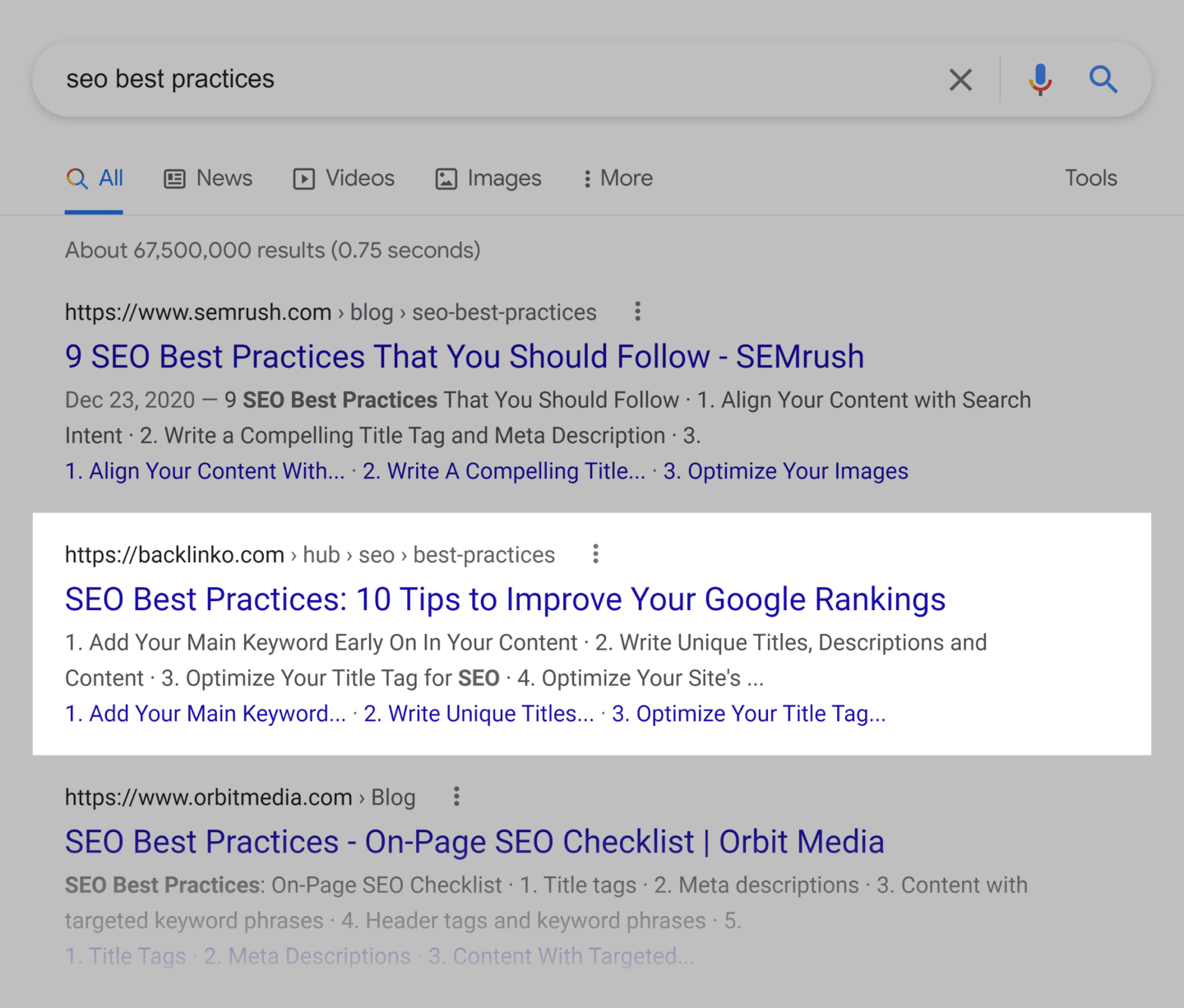Expand the More search categories menu
1184x1008 pixels.
click(x=616, y=178)
